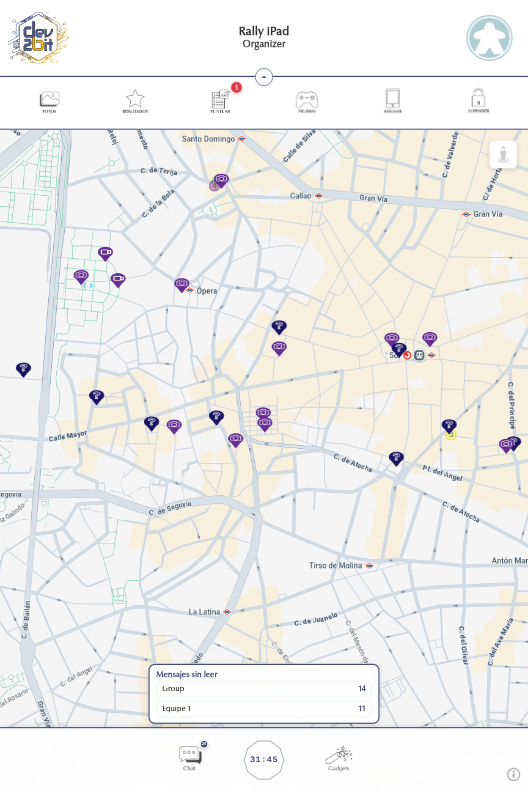The width and height of the screenshot is (528, 792).
Task: Open the Puntuar scoring checklist icon
Action: click(220, 101)
